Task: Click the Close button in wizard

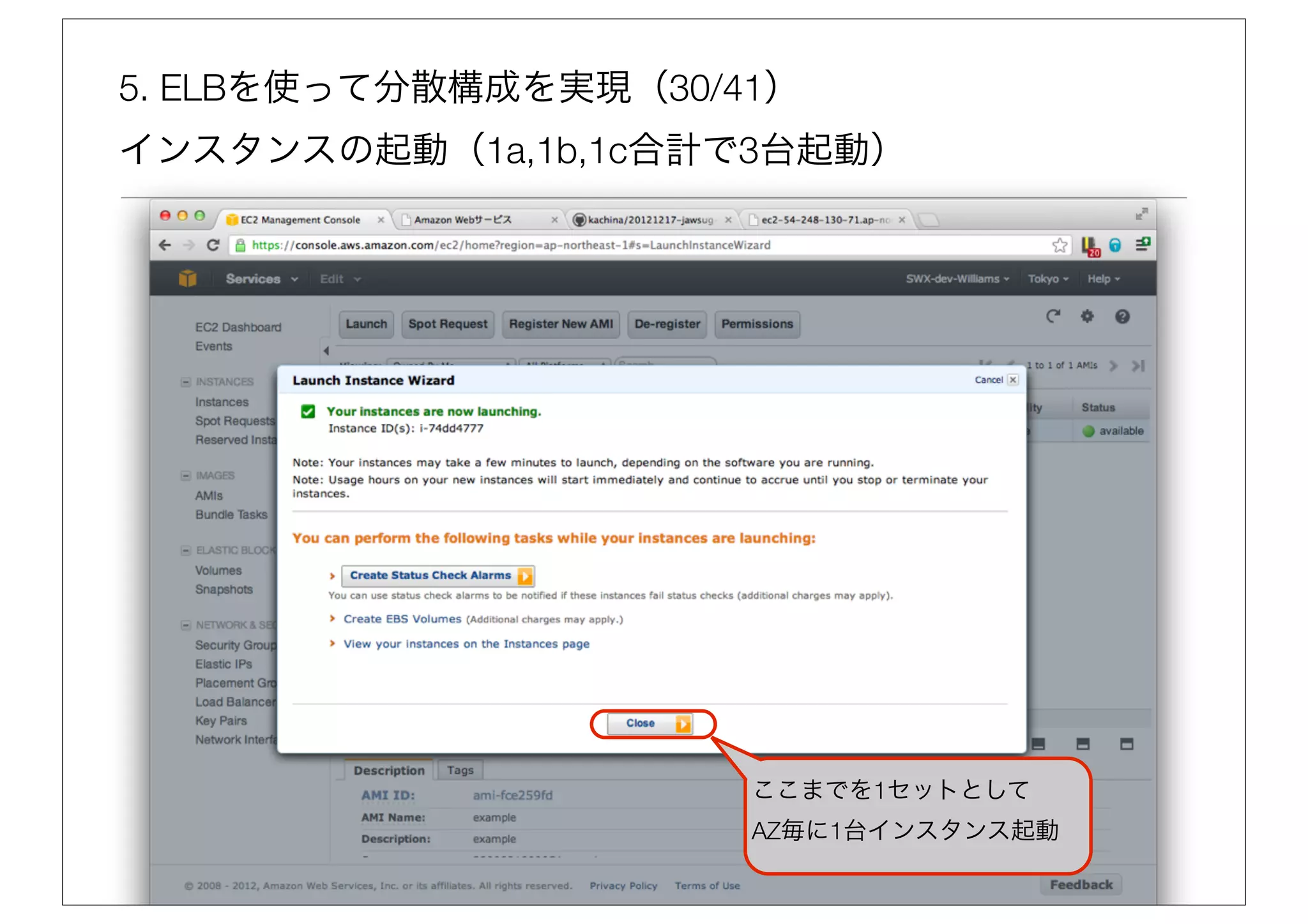Action: click(650, 723)
